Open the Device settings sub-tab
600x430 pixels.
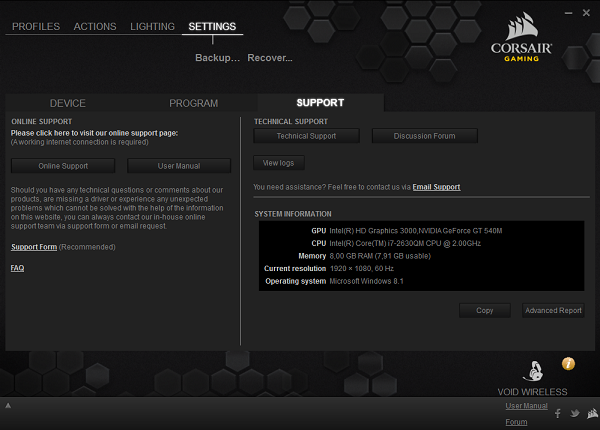[68, 103]
